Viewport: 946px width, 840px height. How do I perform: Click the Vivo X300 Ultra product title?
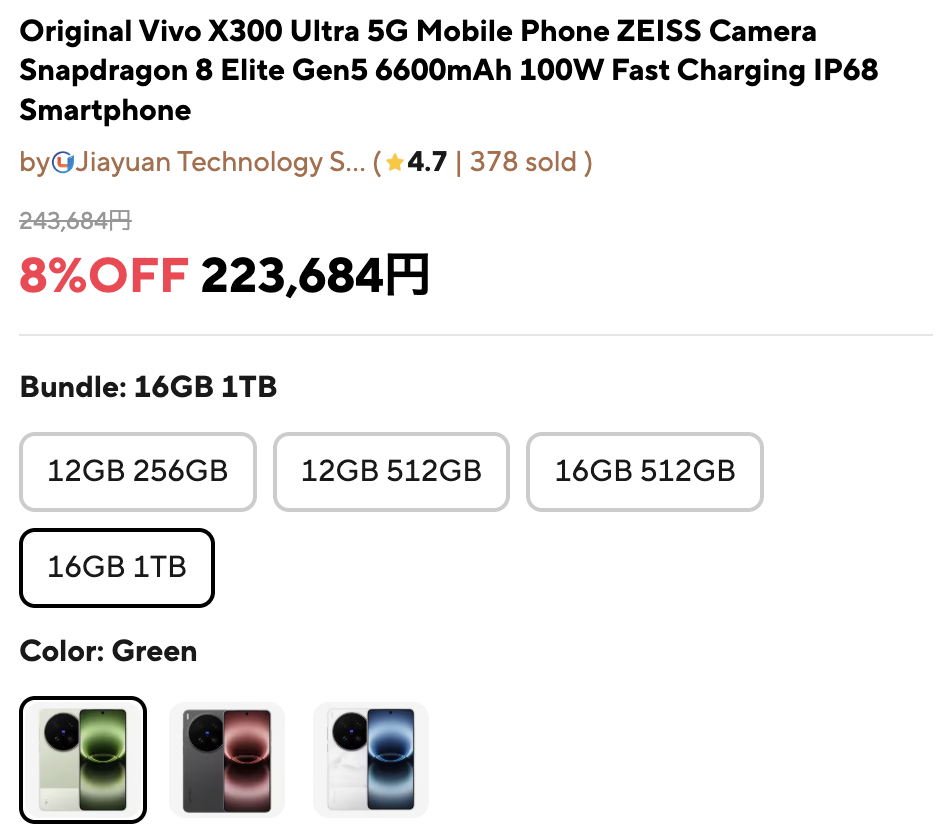(x=449, y=71)
